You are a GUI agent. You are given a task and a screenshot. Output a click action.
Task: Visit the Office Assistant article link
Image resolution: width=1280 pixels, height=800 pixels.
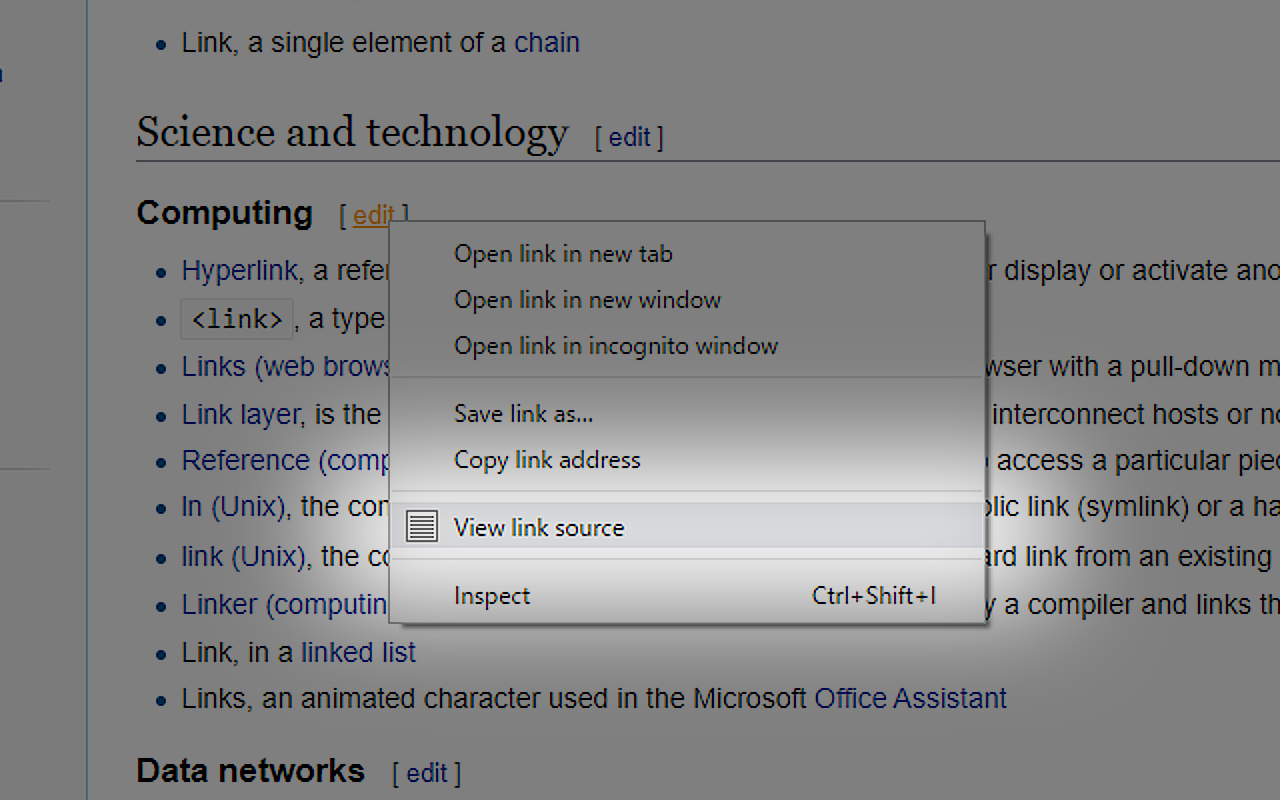(x=911, y=698)
